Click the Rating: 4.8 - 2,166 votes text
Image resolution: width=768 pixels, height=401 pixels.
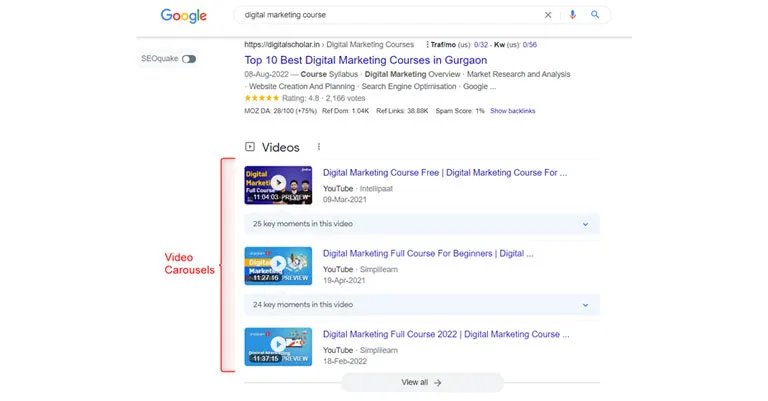point(324,98)
